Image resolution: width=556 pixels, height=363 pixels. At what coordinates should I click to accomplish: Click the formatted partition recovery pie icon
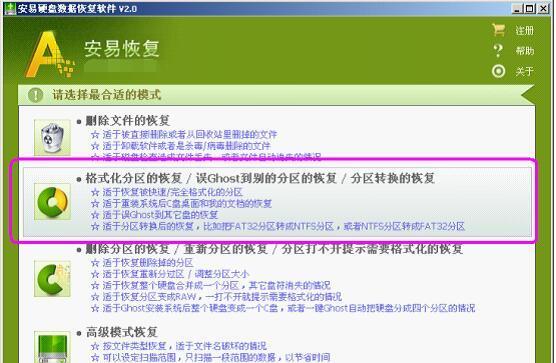click(52, 202)
